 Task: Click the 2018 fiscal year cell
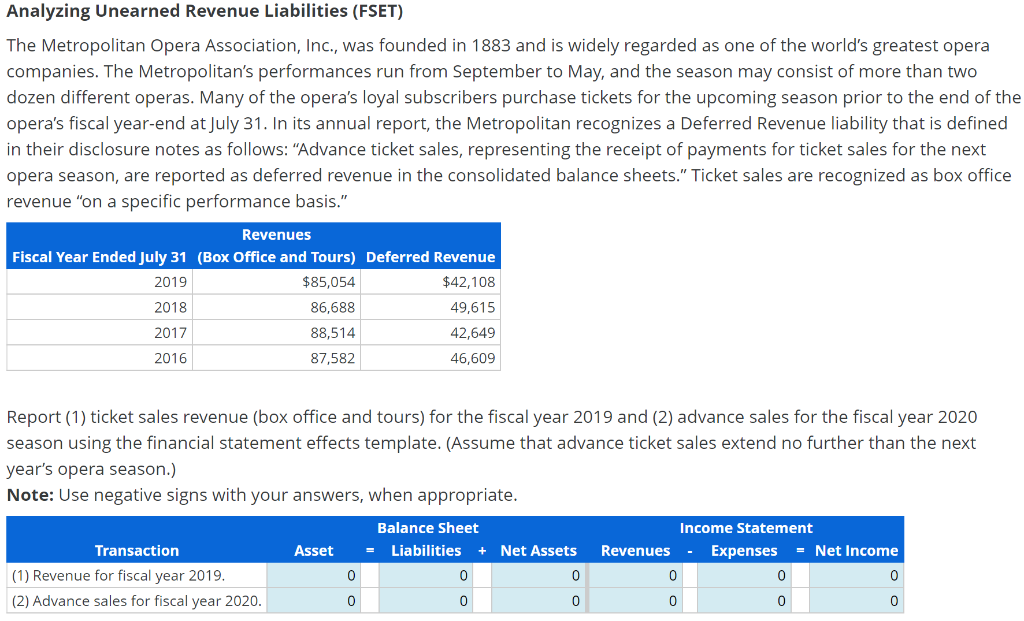click(x=100, y=308)
